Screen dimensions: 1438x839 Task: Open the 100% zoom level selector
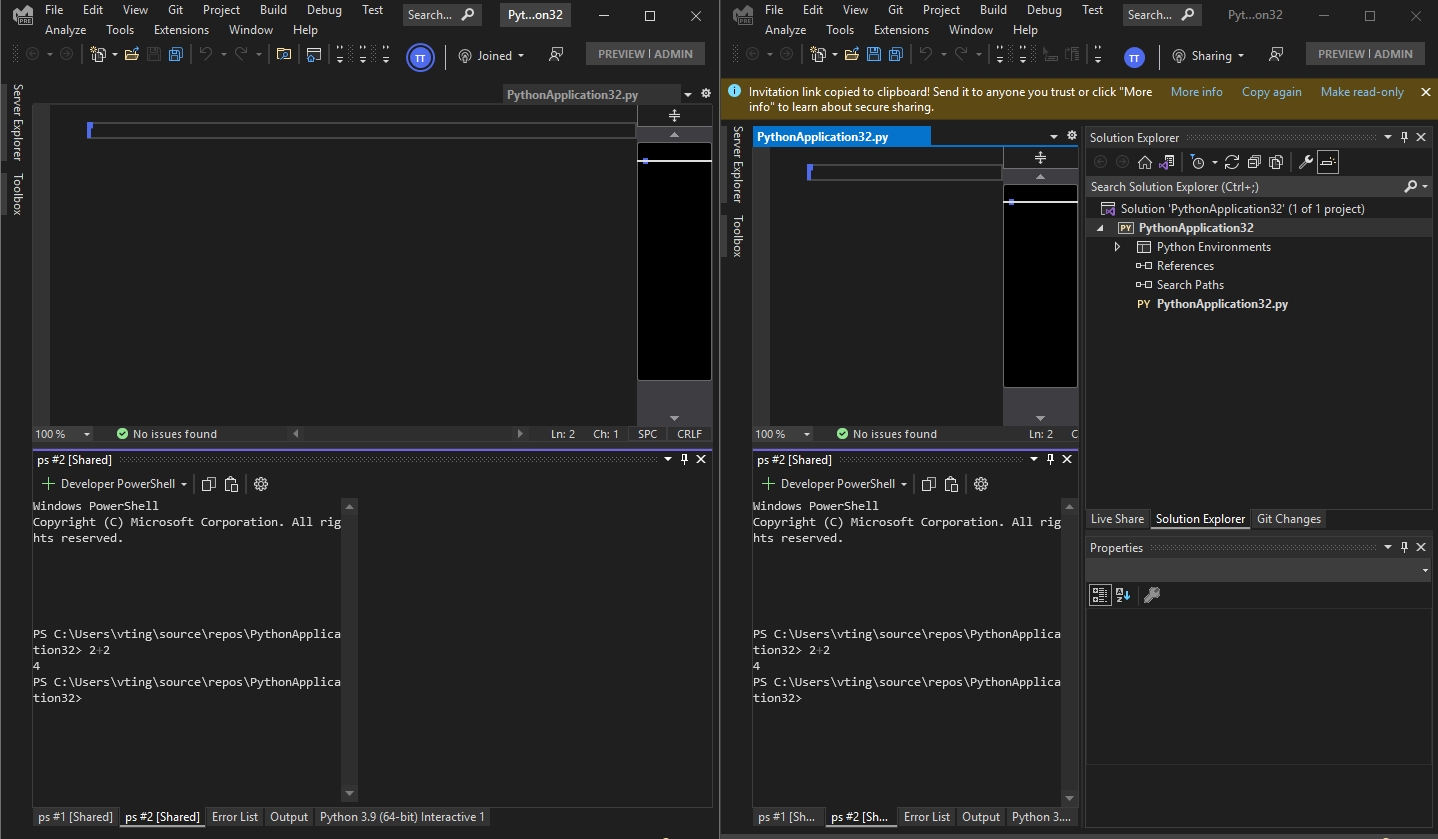(x=63, y=433)
